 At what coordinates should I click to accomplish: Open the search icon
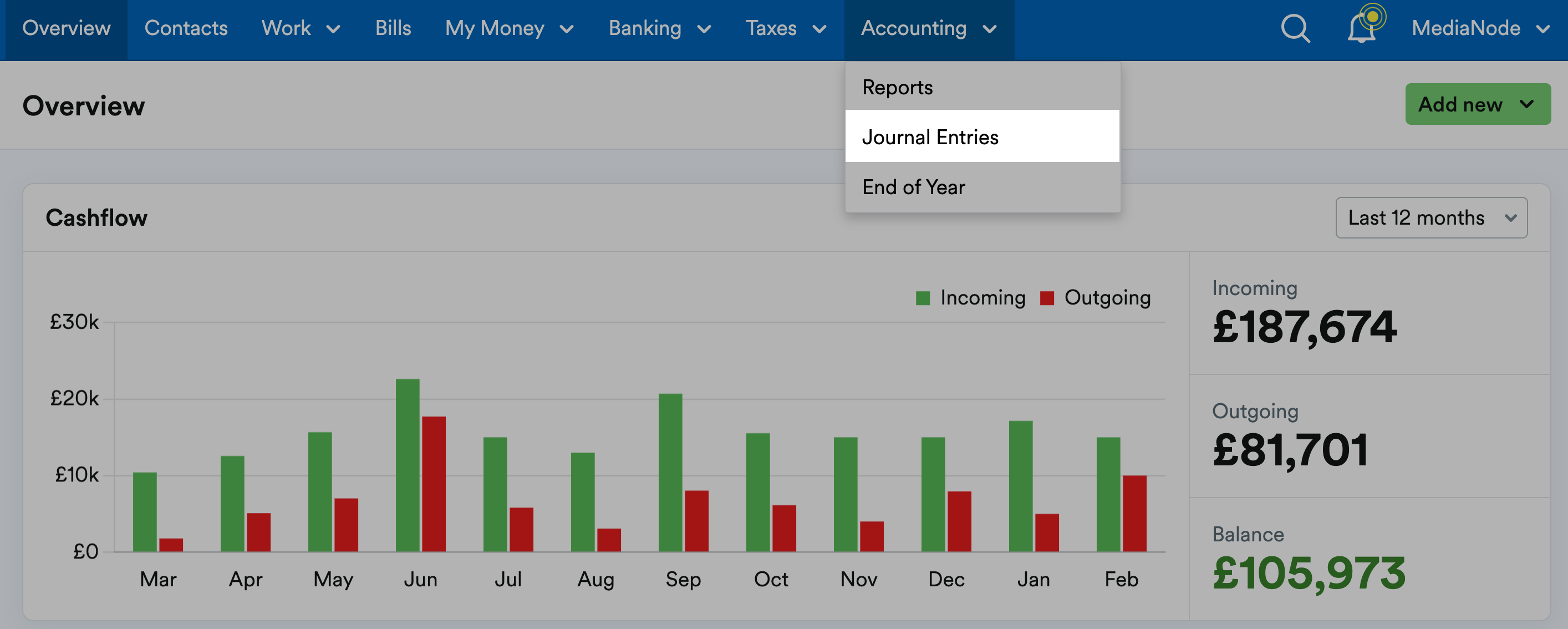[x=1294, y=28]
